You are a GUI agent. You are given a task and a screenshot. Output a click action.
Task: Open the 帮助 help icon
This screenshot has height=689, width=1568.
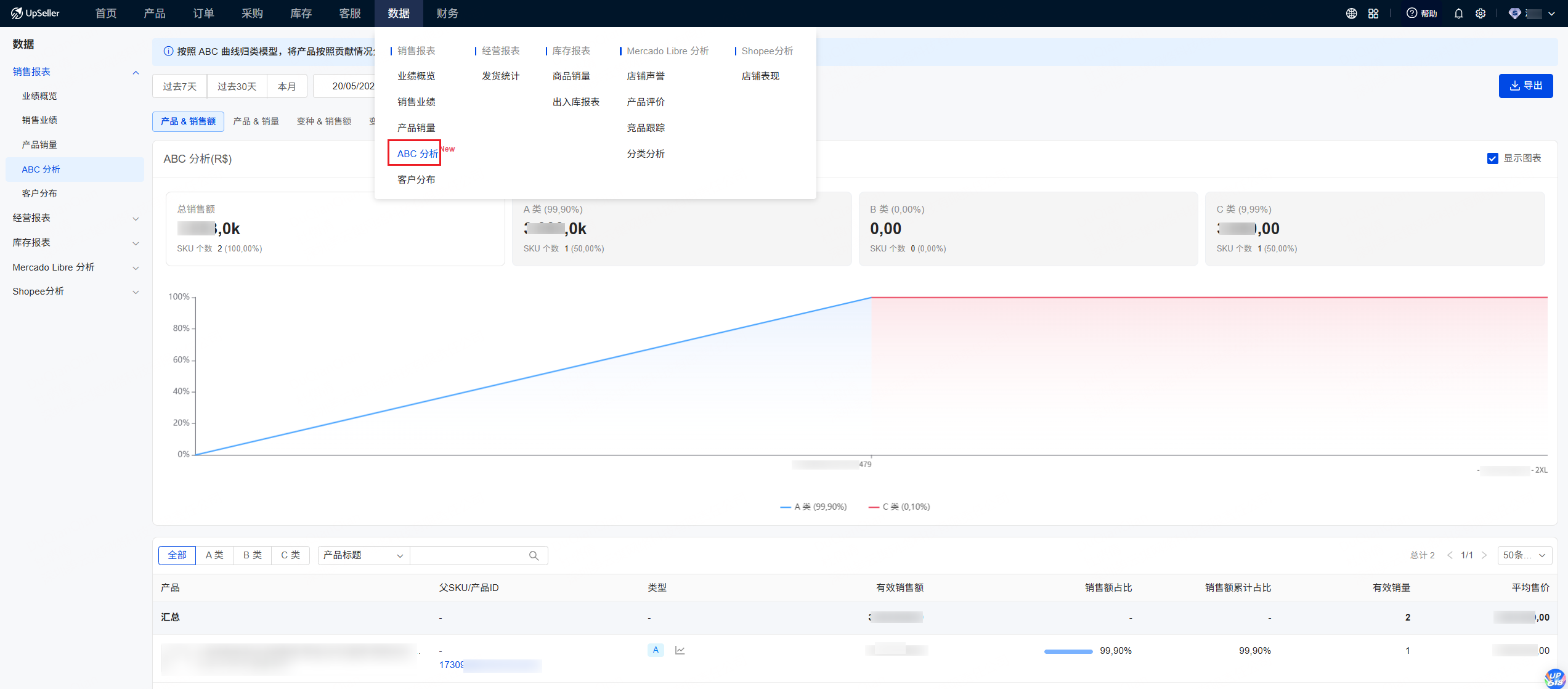[1421, 14]
